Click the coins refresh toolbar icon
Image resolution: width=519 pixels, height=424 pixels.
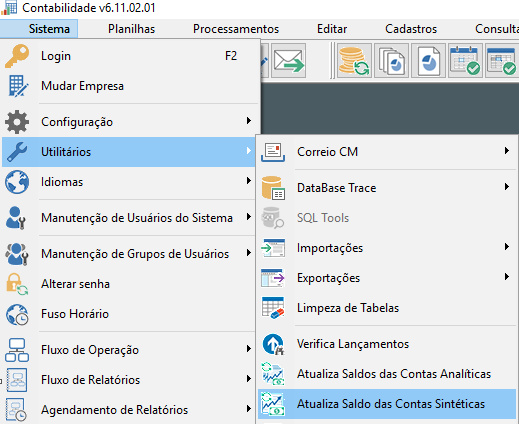354,61
